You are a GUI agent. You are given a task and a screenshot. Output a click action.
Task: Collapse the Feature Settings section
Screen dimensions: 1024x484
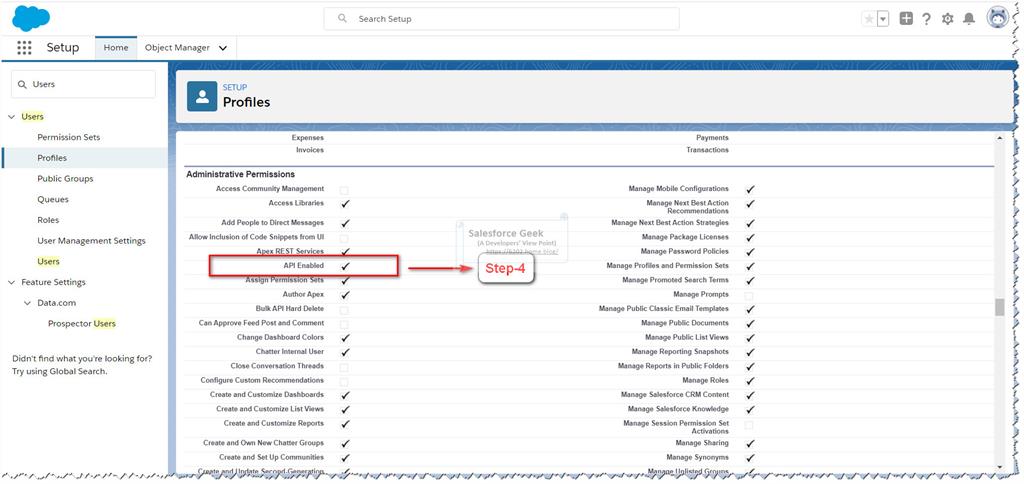(x=11, y=282)
